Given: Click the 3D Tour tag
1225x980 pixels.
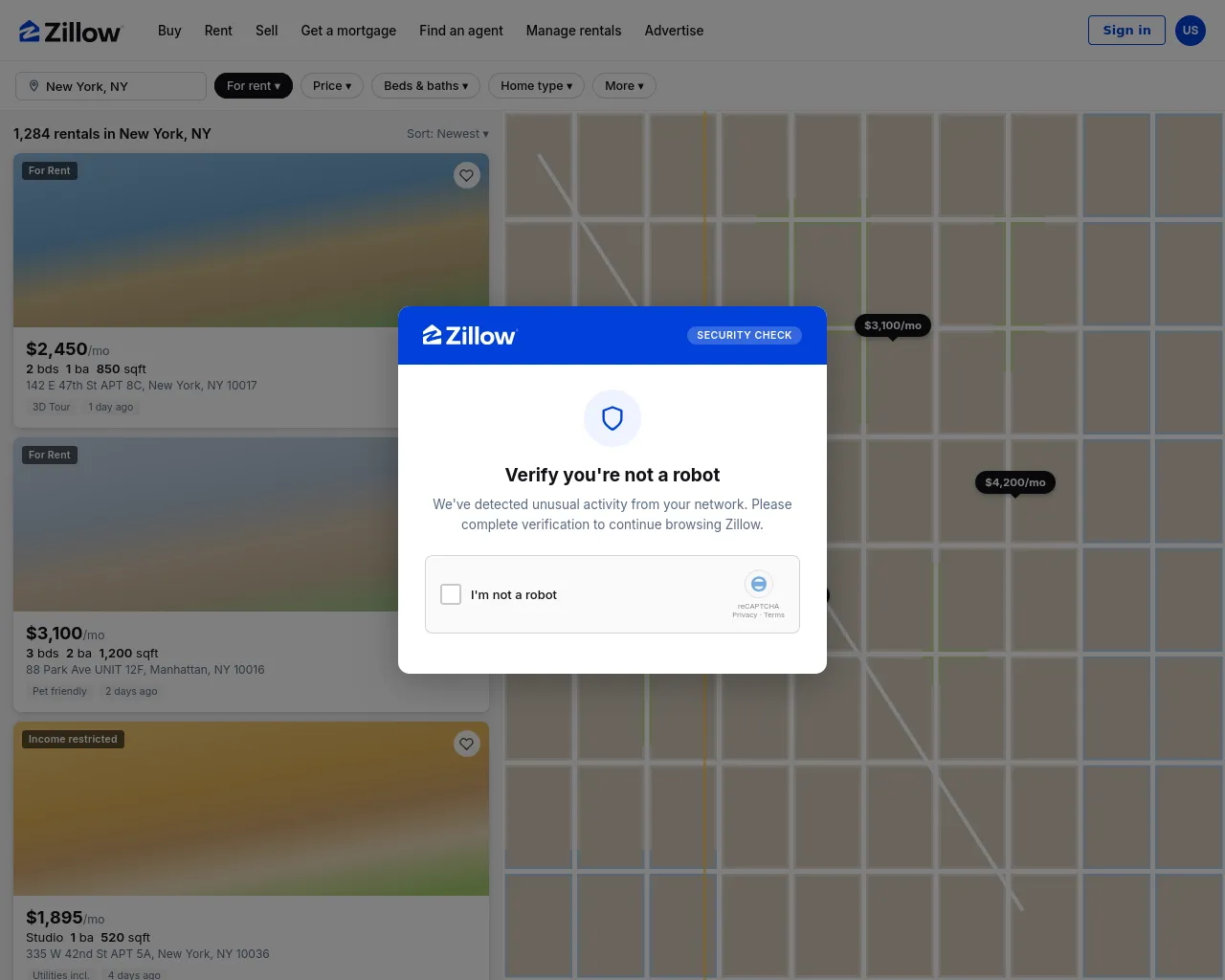Looking at the screenshot, I should click(x=52, y=407).
